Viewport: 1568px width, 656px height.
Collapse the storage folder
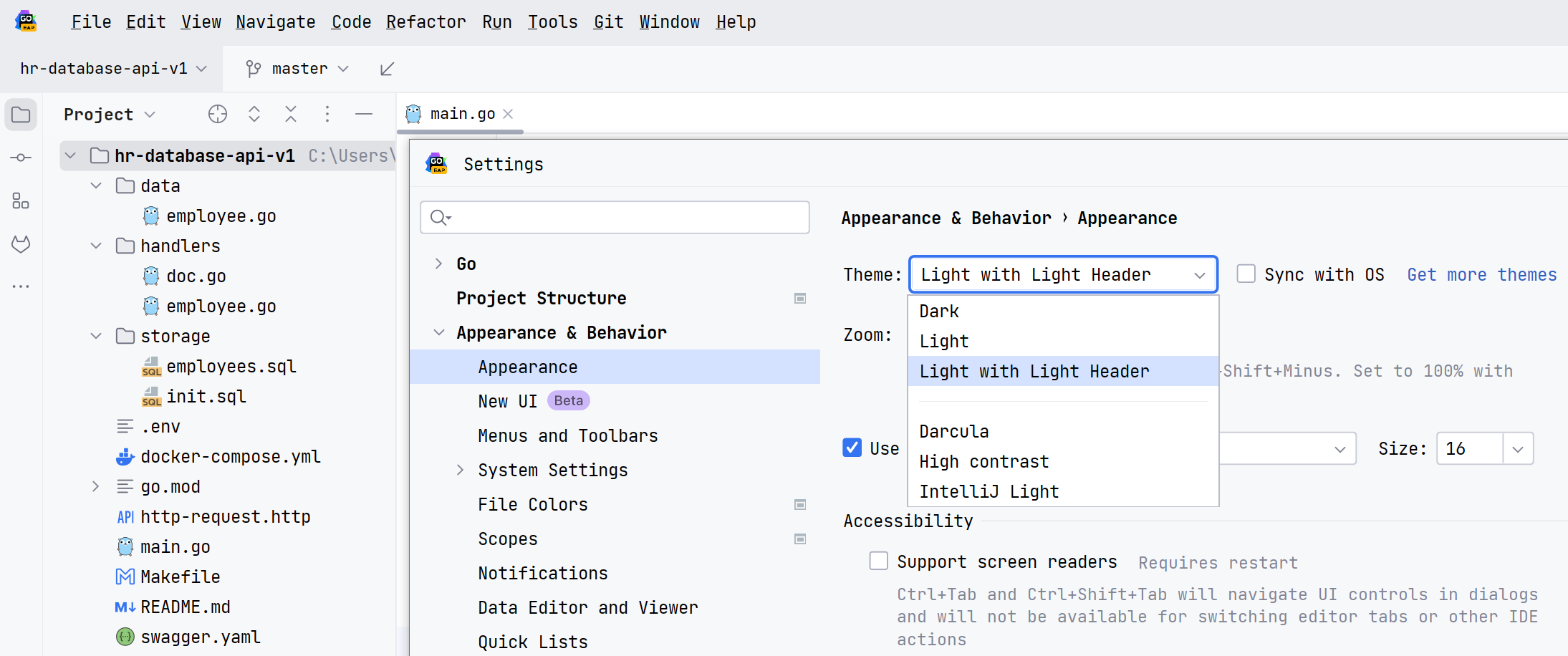[96, 336]
